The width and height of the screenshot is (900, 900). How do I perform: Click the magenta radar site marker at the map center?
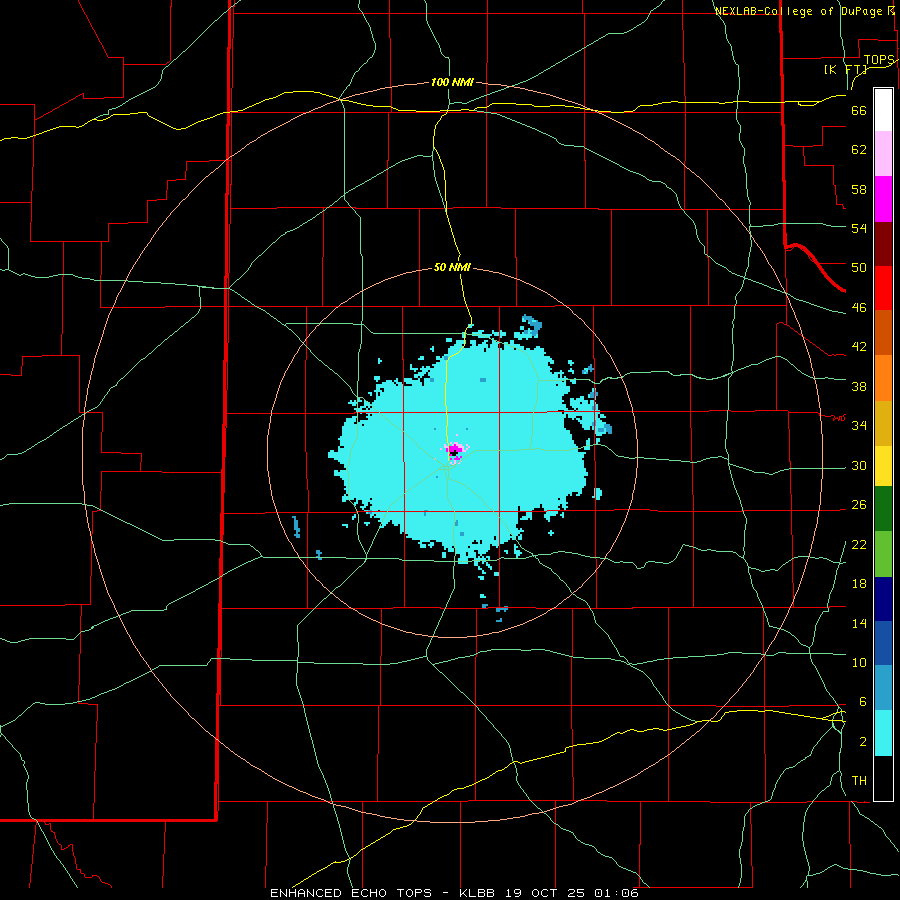coord(454,451)
